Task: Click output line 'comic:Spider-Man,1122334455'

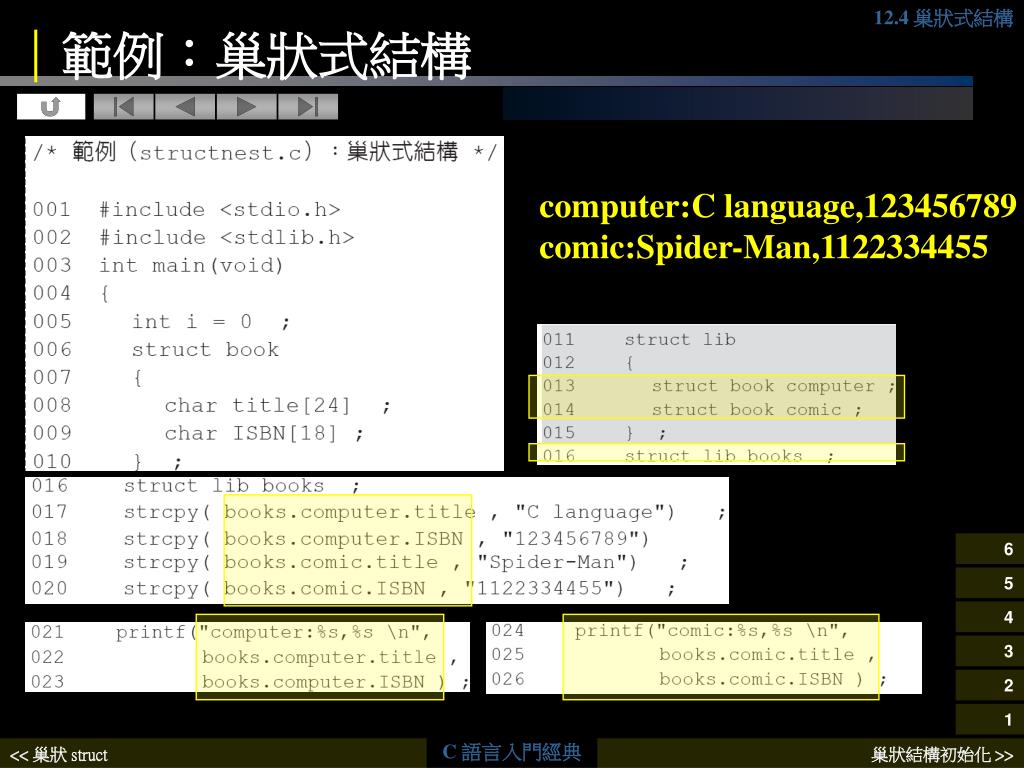Action: (763, 248)
